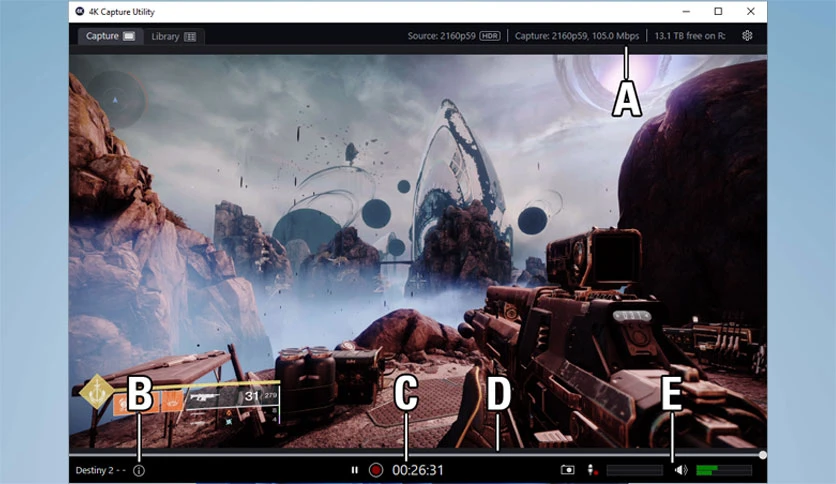The image size is (836, 484).
Task: Minimize the 4K Capture Utility window
Action: tap(686, 11)
